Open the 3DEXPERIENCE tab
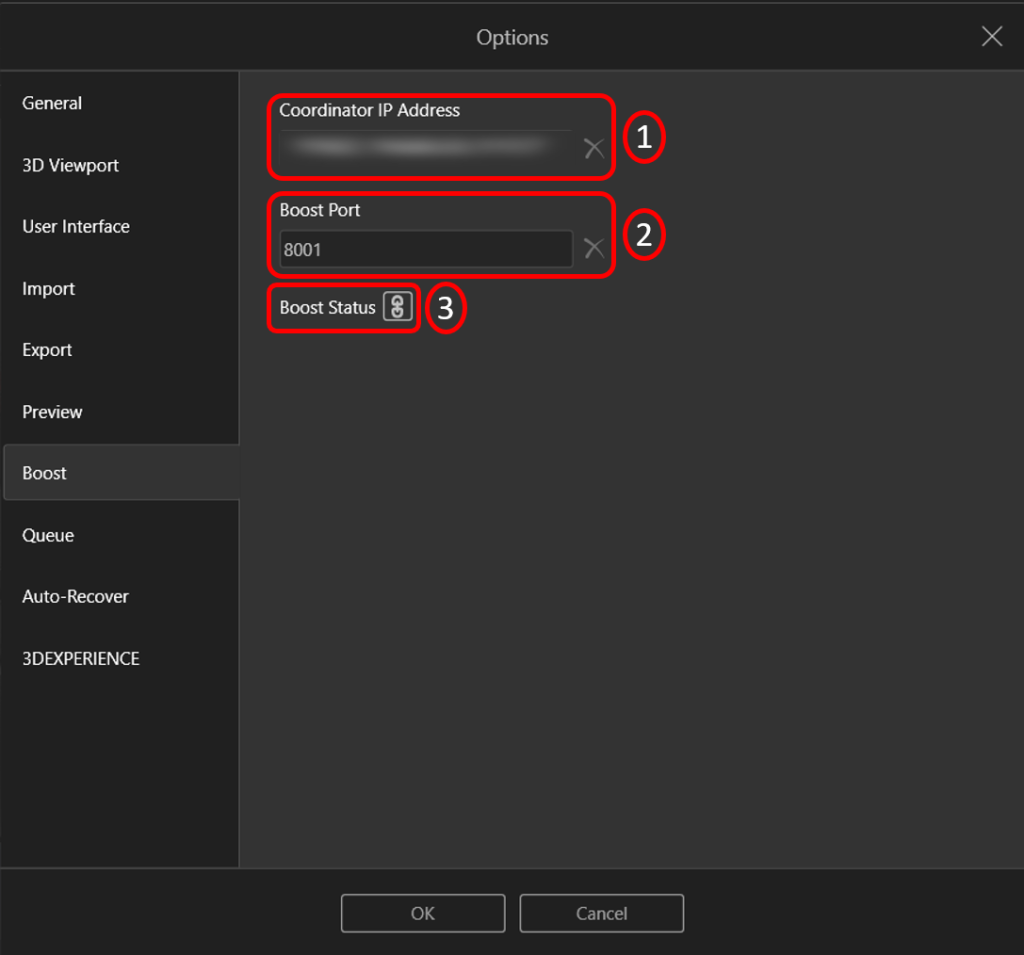This screenshot has height=955, width=1024. [81, 659]
